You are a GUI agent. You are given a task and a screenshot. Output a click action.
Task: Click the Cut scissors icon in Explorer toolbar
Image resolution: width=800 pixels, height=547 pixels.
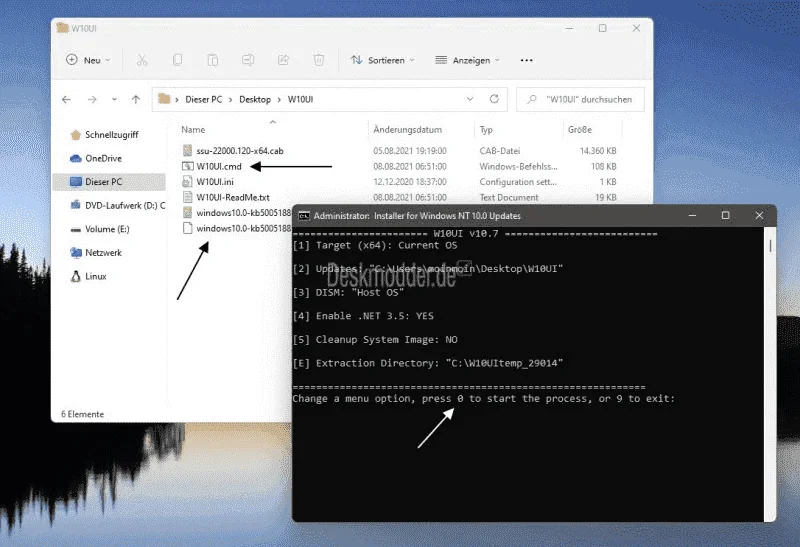(141, 60)
